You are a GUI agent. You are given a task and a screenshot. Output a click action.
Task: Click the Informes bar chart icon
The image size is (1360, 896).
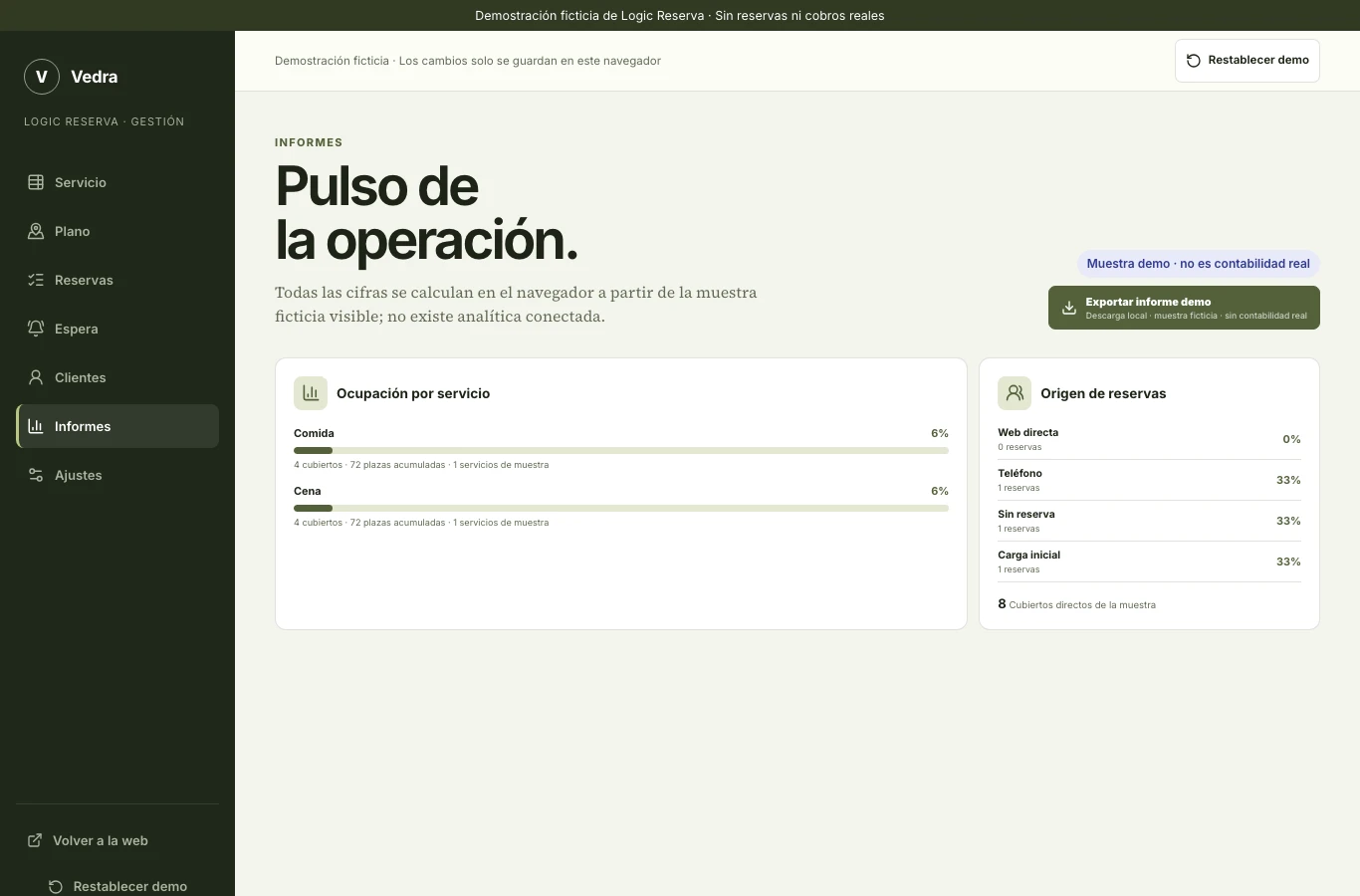click(36, 426)
